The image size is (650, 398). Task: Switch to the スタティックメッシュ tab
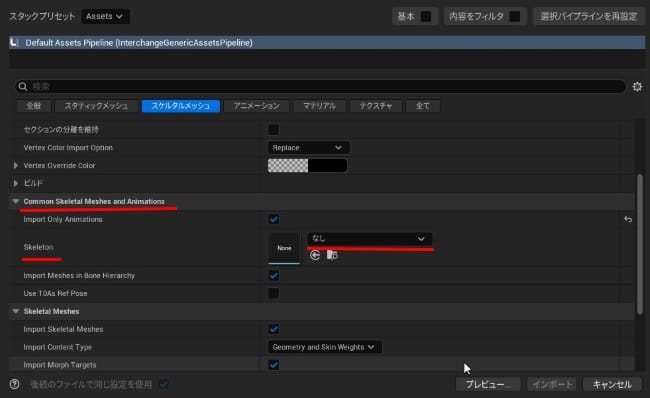(x=96, y=106)
